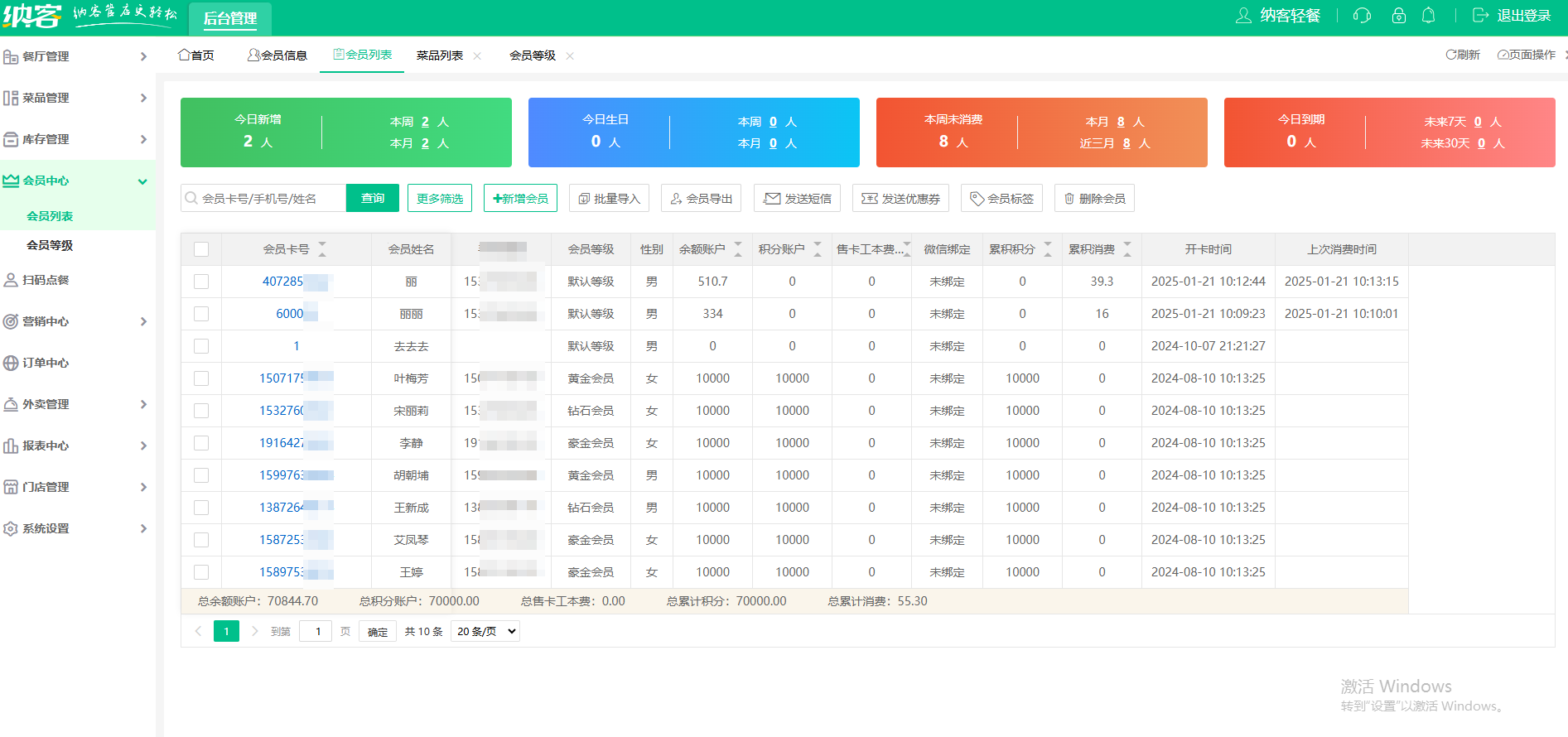Select the checkbox for member 王婷
The image size is (1568, 737).
(201, 572)
